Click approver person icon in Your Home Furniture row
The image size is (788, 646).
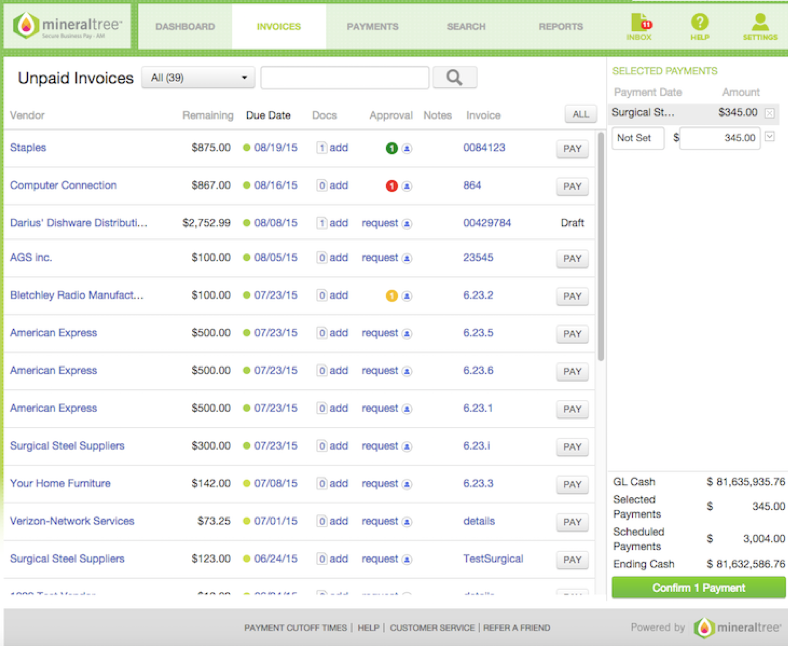[x=407, y=484]
